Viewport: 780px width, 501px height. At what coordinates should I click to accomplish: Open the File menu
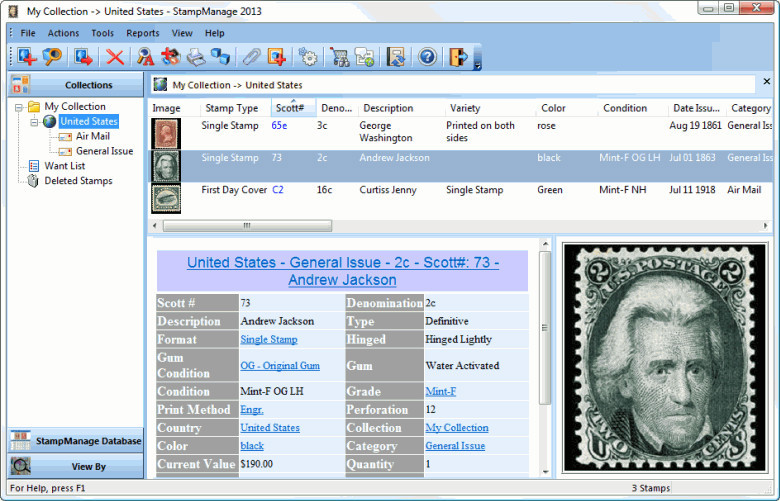click(28, 33)
